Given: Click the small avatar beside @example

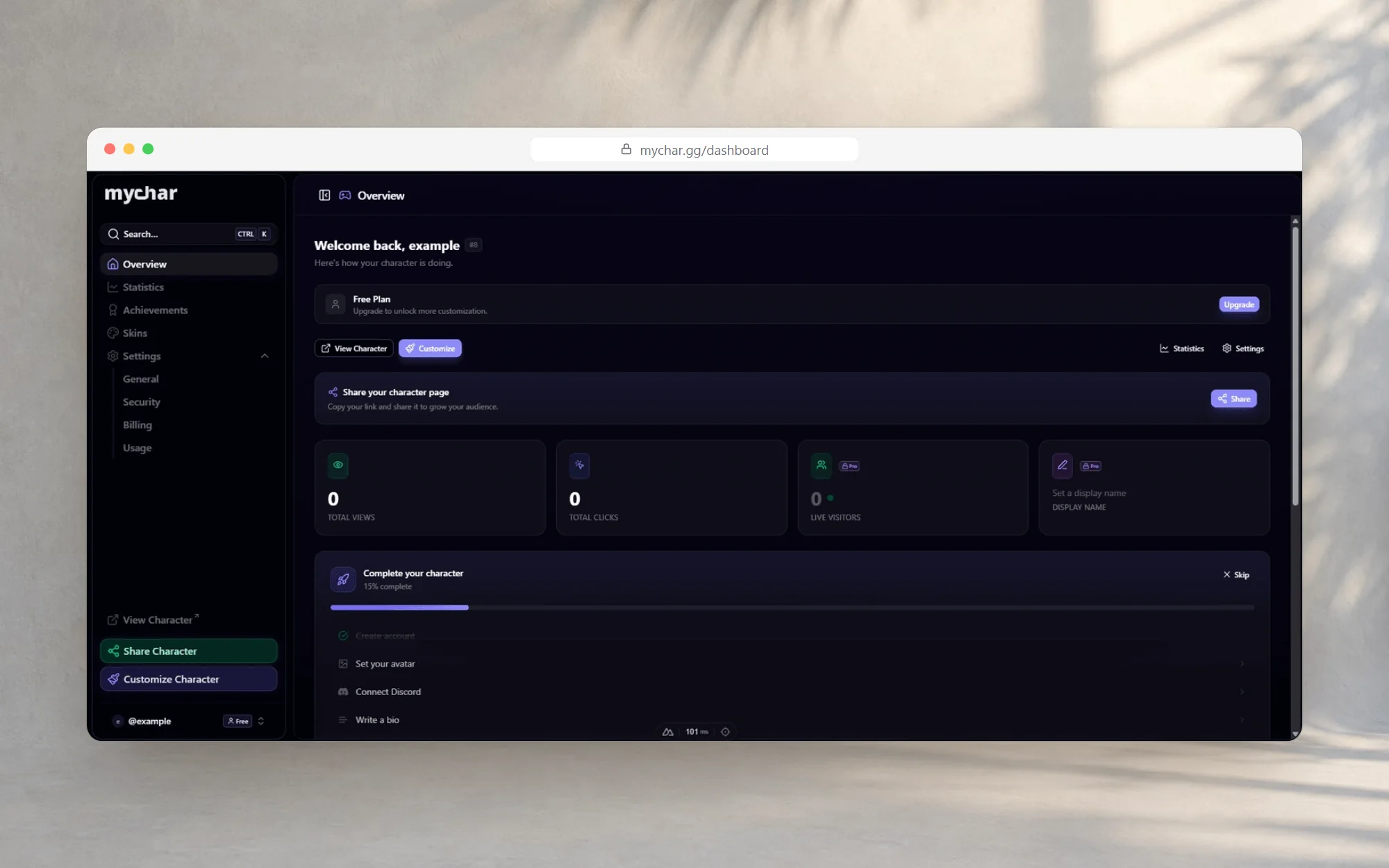Looking at the screenshot, I should (x=118, y=721).
